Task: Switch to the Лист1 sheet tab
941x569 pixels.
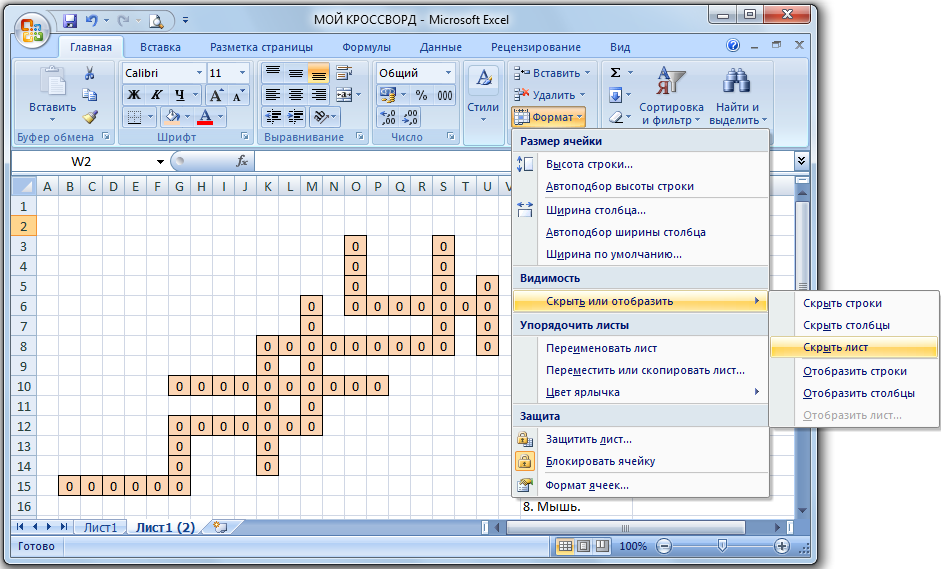Action: 100,527
